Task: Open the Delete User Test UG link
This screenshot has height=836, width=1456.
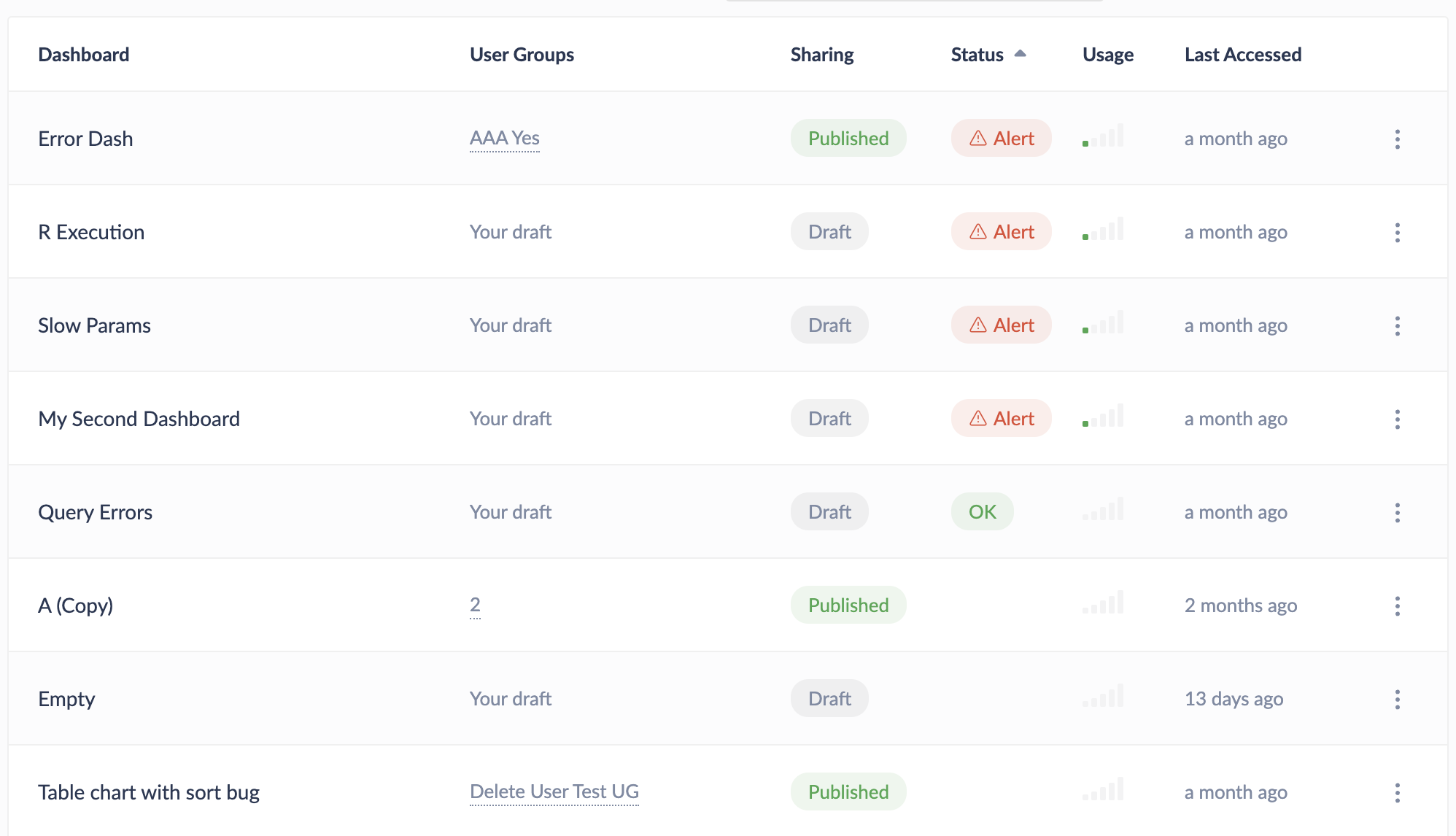Action: [x=554, y=792]
